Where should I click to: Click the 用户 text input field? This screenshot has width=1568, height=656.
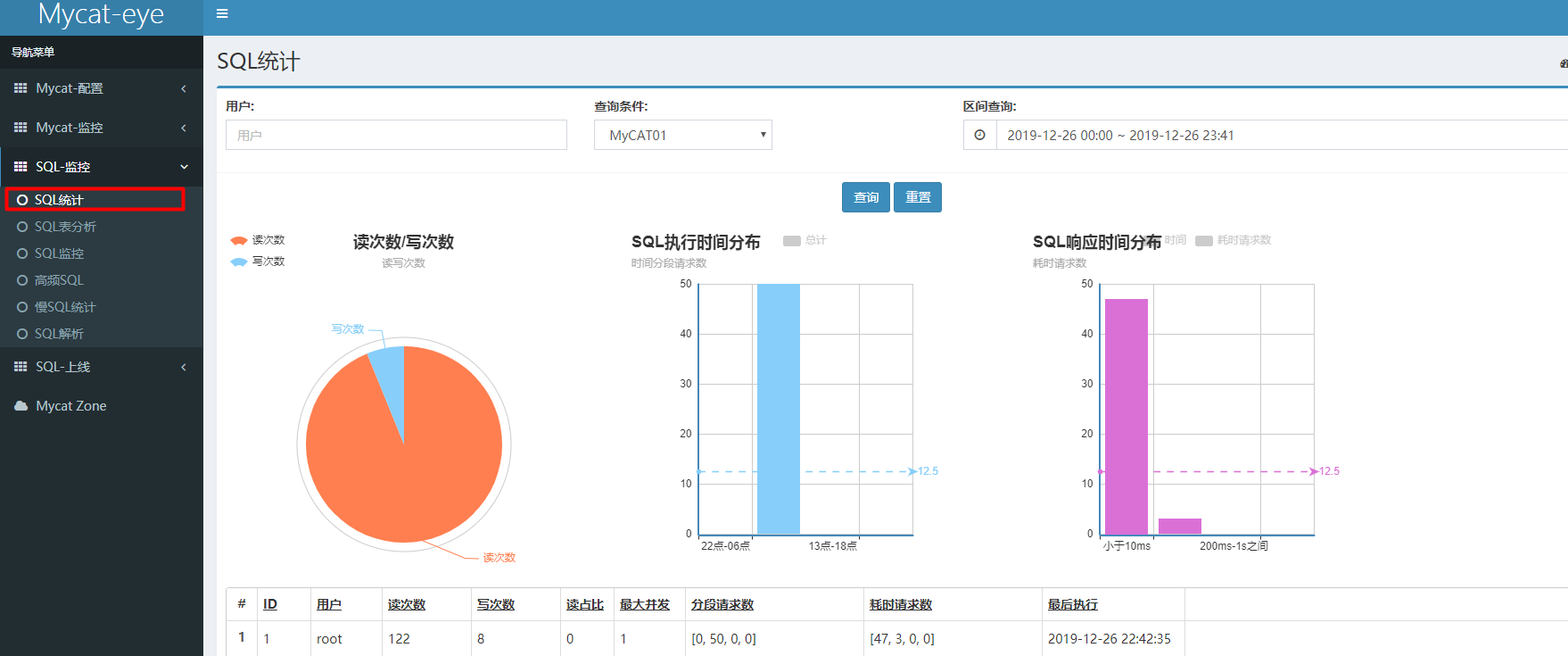click(396, 135)
